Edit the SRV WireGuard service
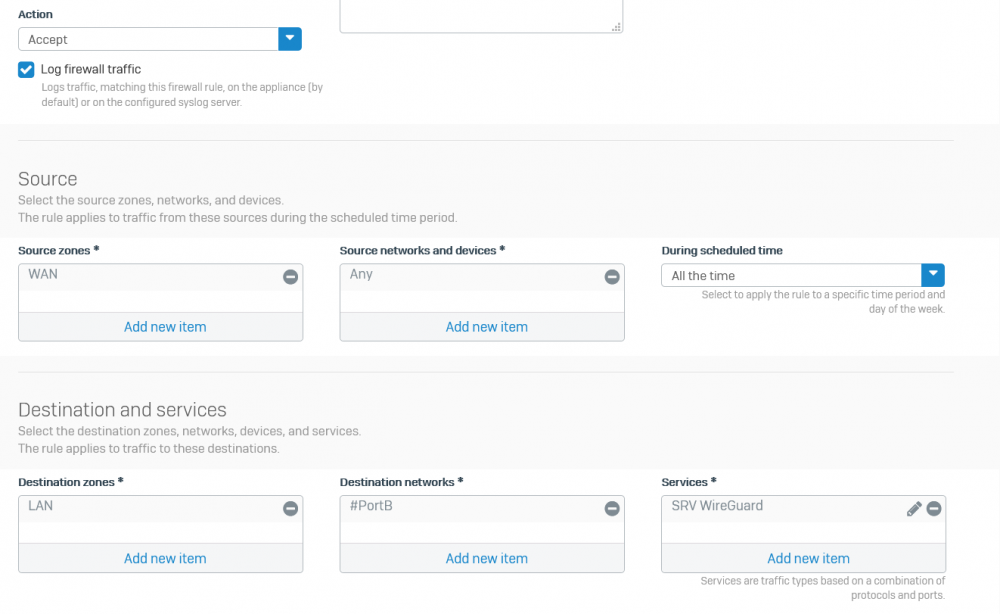The image size is (1000, 614). click(914, 508)
